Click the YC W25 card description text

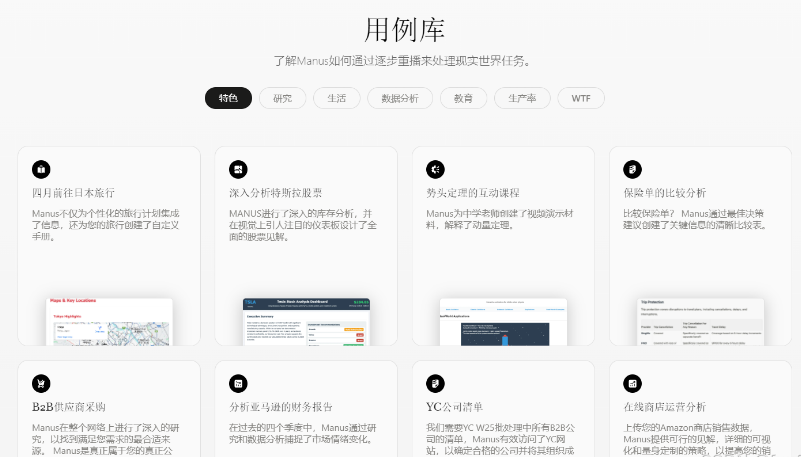point(501,440)
